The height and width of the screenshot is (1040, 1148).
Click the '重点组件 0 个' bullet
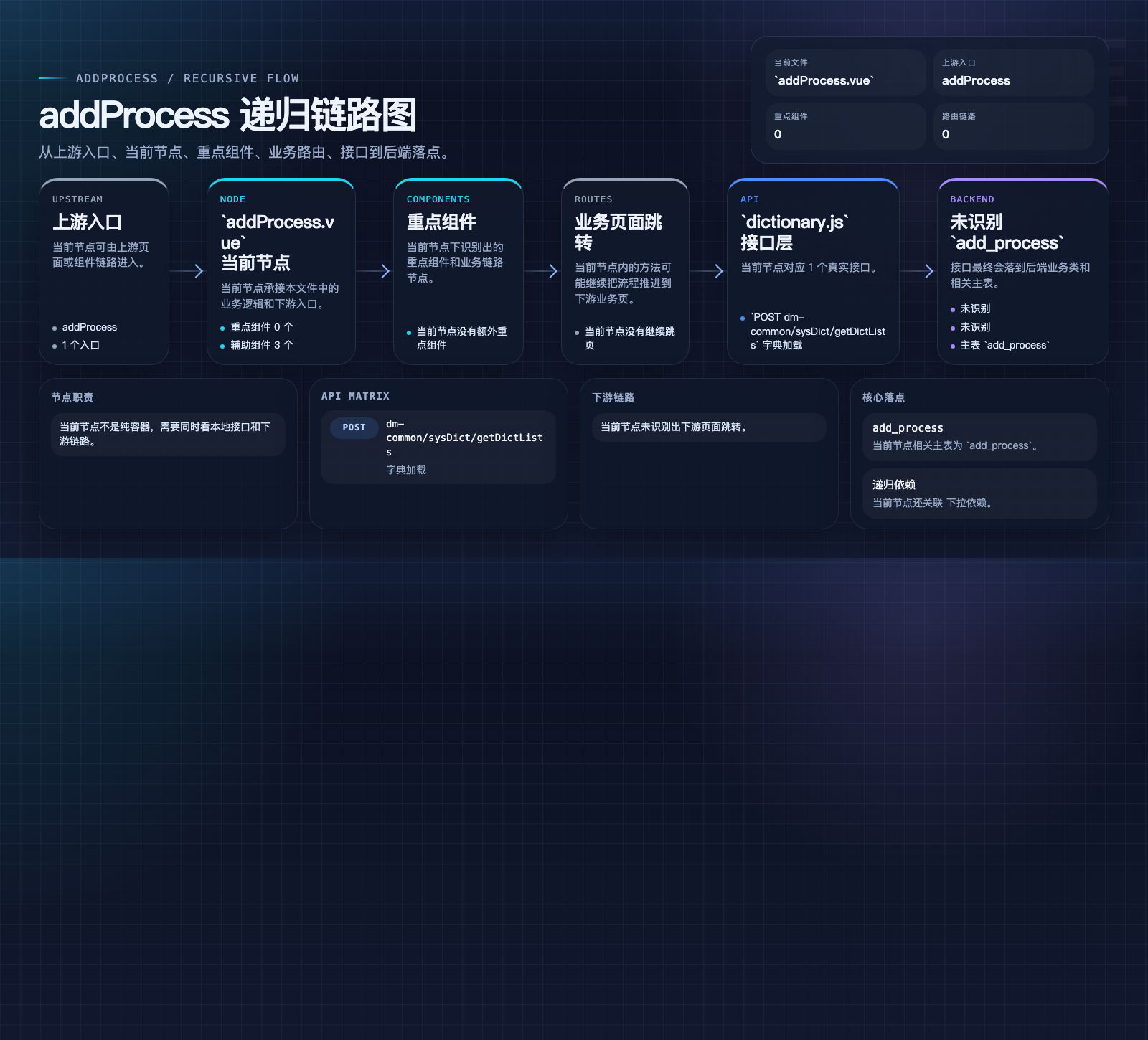point(261,327)
